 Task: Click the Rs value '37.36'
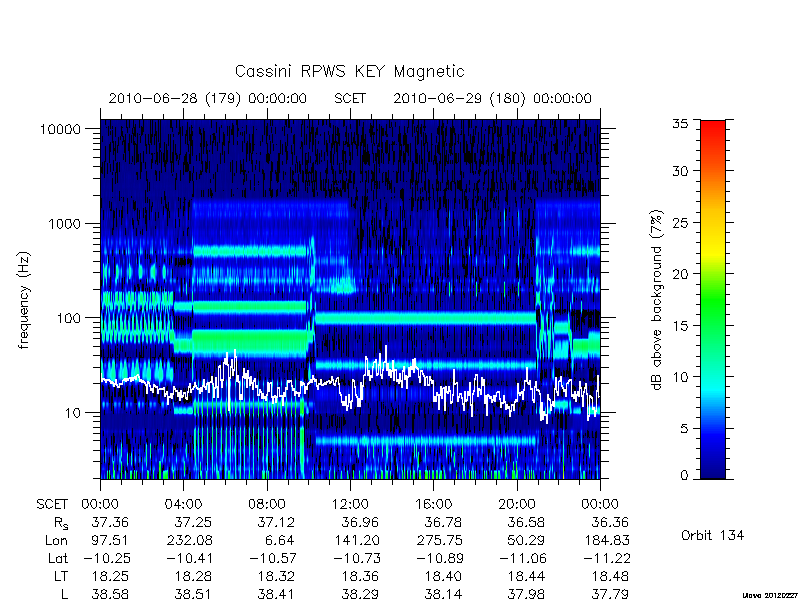(x=110, y=522)
